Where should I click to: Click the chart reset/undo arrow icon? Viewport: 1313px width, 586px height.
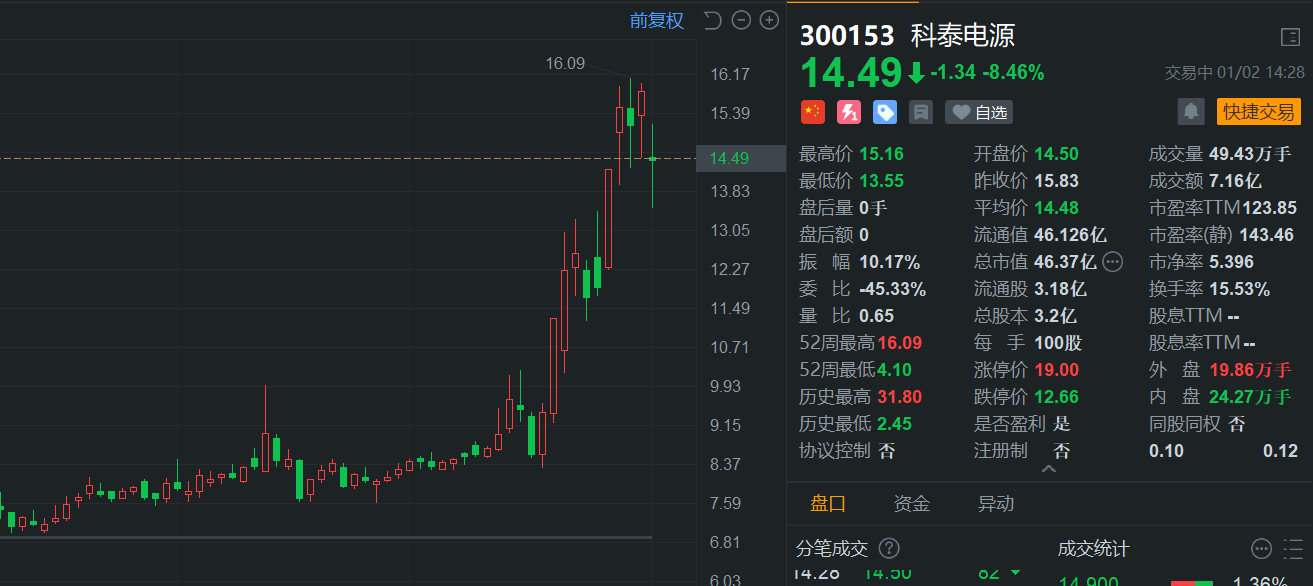tap(712, 20)
